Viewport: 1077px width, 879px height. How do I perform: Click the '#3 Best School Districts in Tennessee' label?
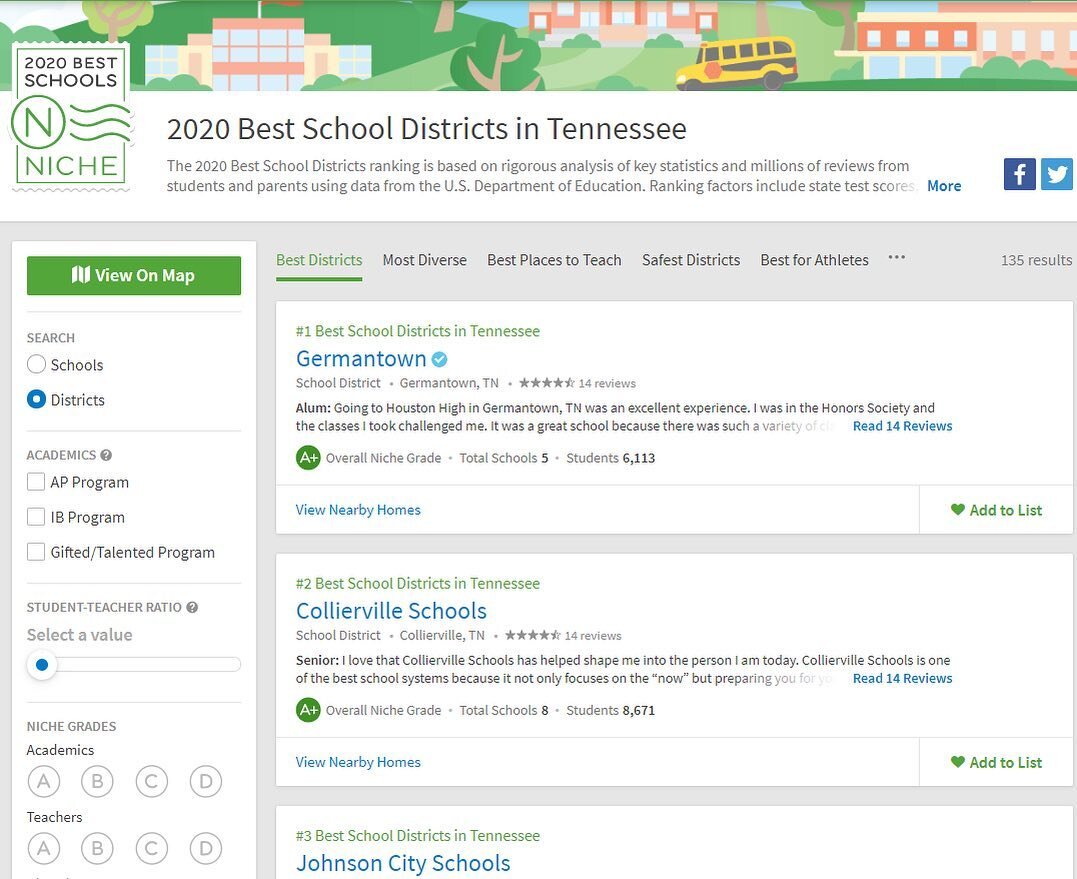point(418,836)
